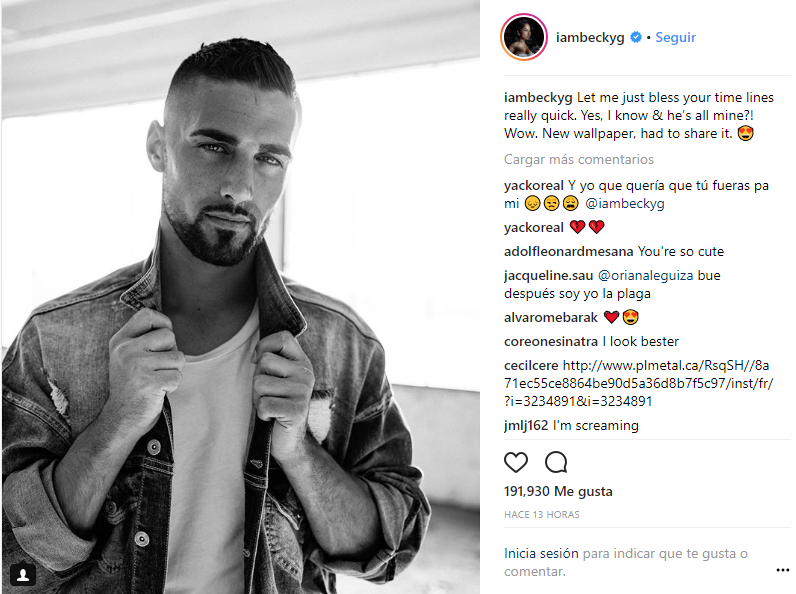Open iambeckyg username in header
Viewport: 796px width, 594px height.
tap(590, 38)
